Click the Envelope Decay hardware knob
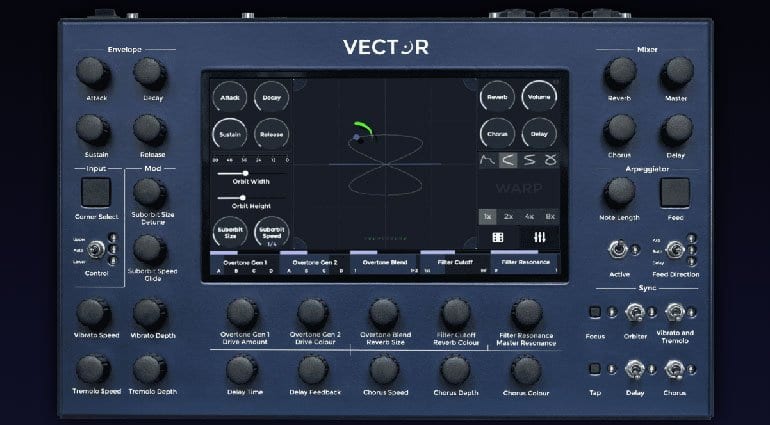 click(150, 73)
